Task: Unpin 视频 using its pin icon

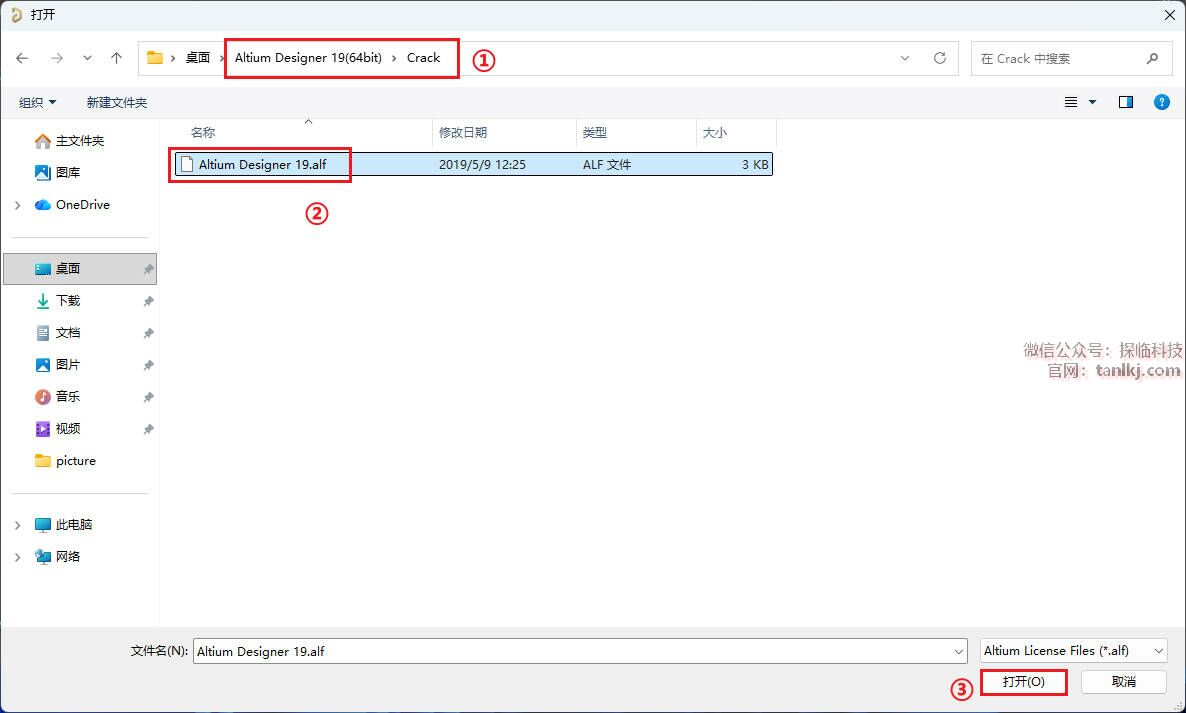Action: (x=148, y=429)
